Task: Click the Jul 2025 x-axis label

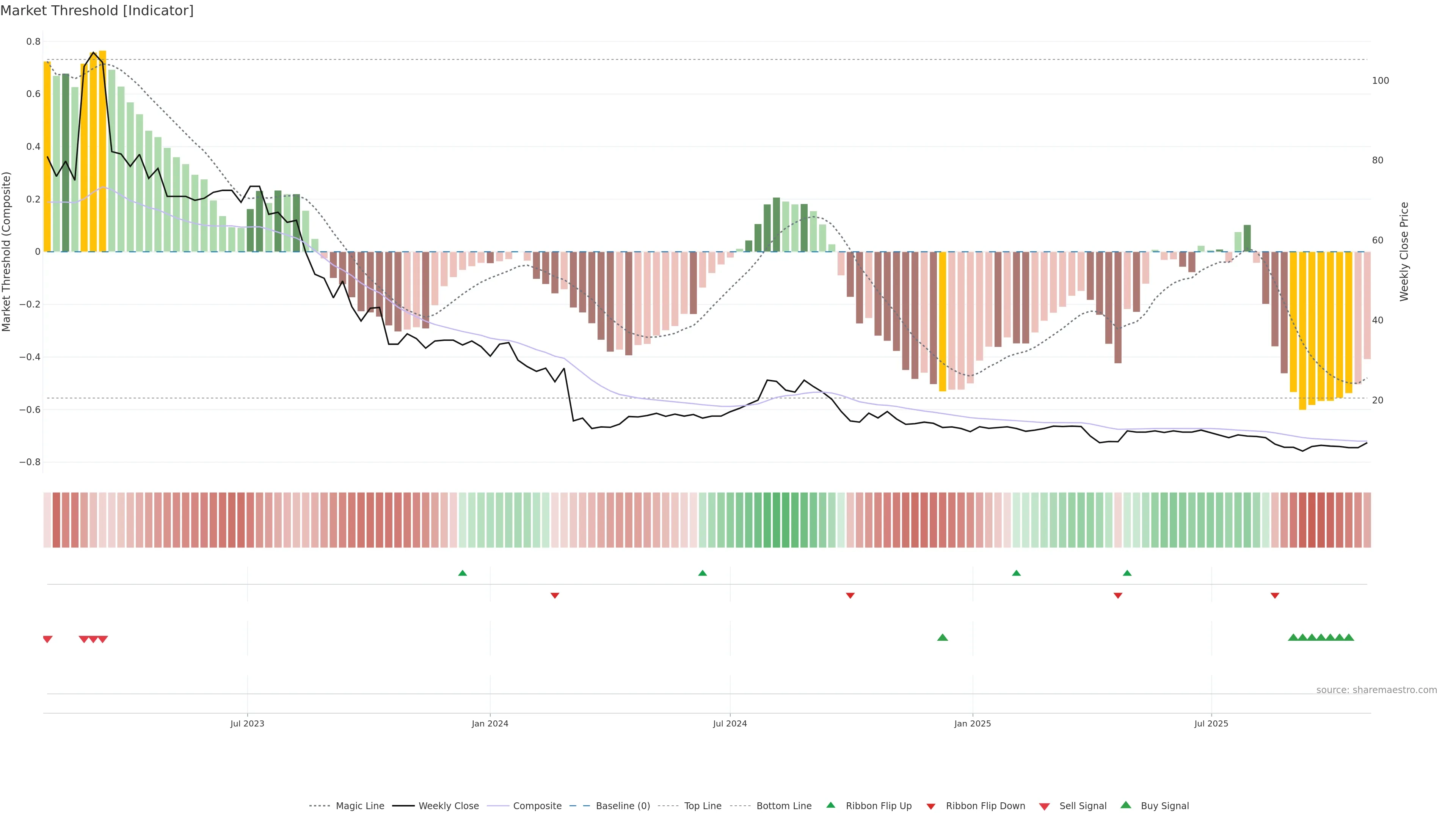Action: tap(1211, 723)
